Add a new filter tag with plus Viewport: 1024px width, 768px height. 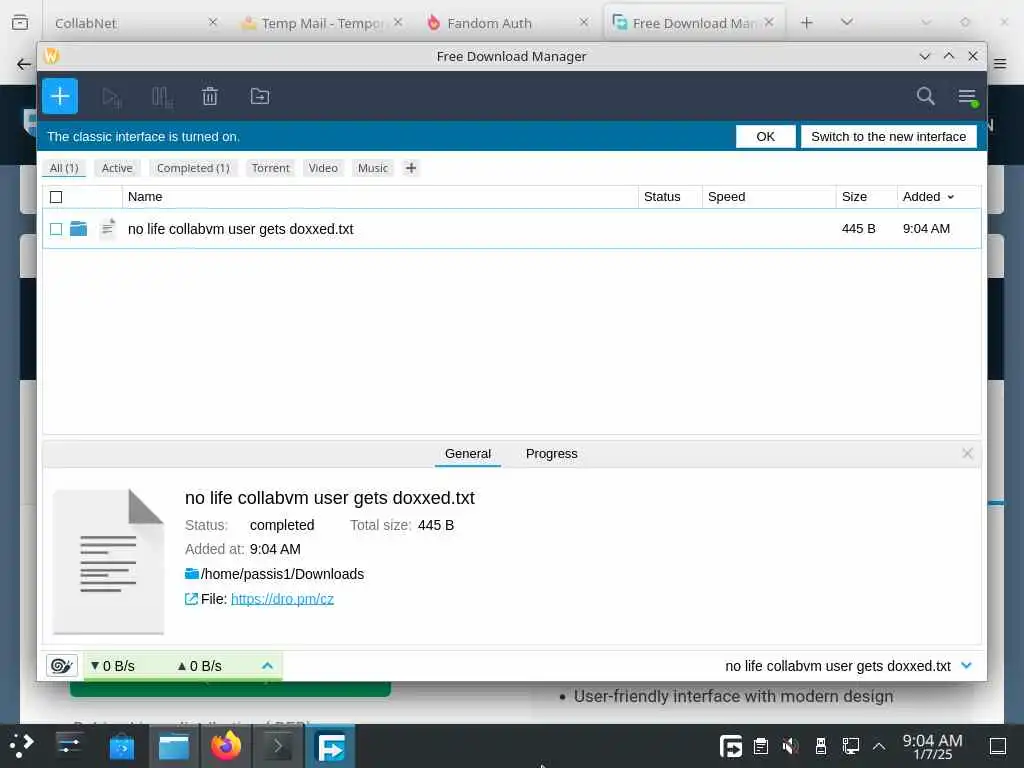(411, 168)
